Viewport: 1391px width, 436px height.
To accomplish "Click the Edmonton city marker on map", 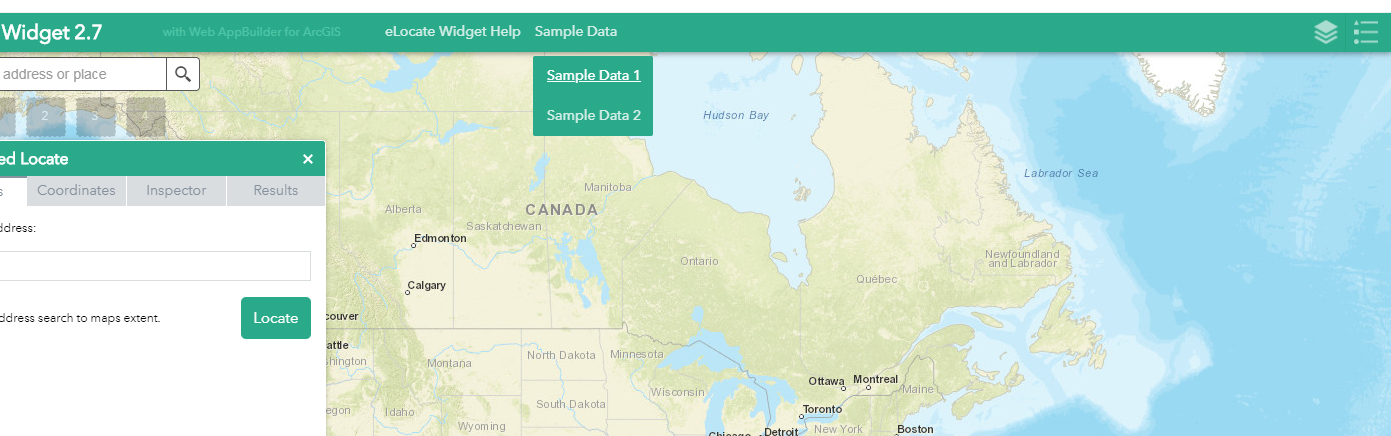I will pos(414,245).
